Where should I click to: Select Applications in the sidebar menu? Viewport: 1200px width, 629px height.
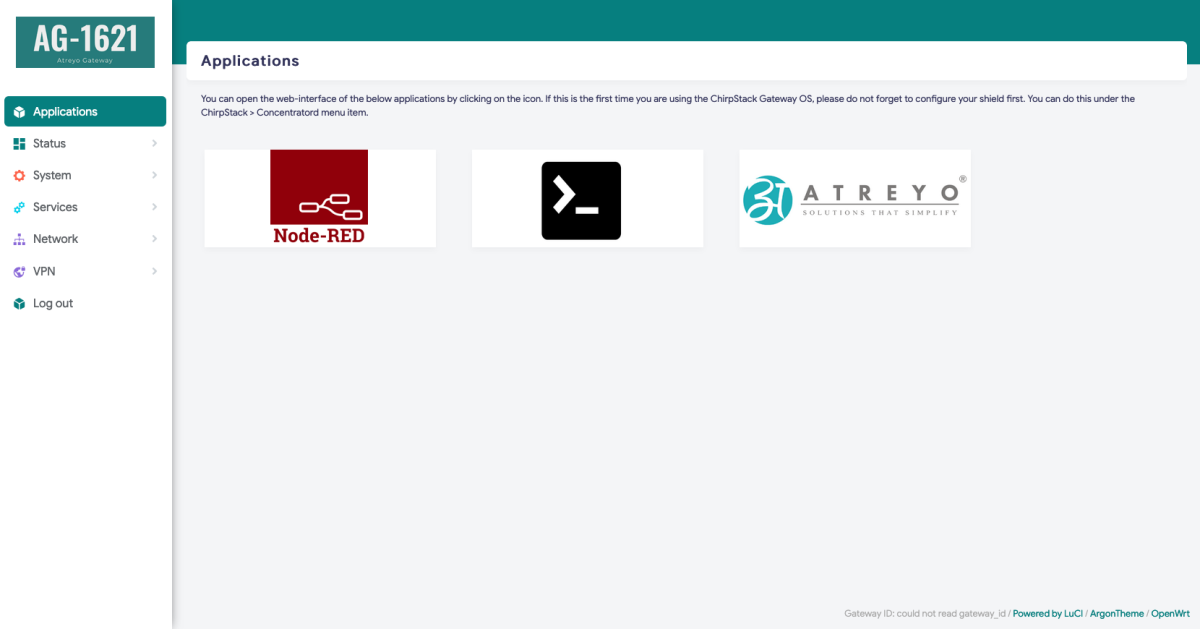[85, 112]
